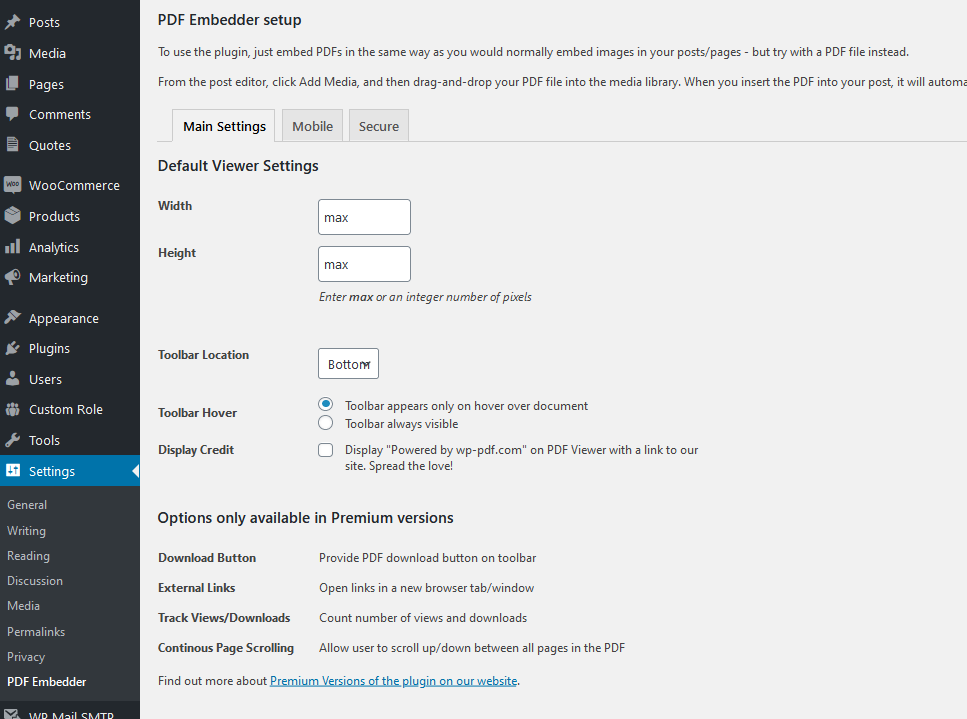
Task: Click the Settings sliders icon
Action: (12, 470)
